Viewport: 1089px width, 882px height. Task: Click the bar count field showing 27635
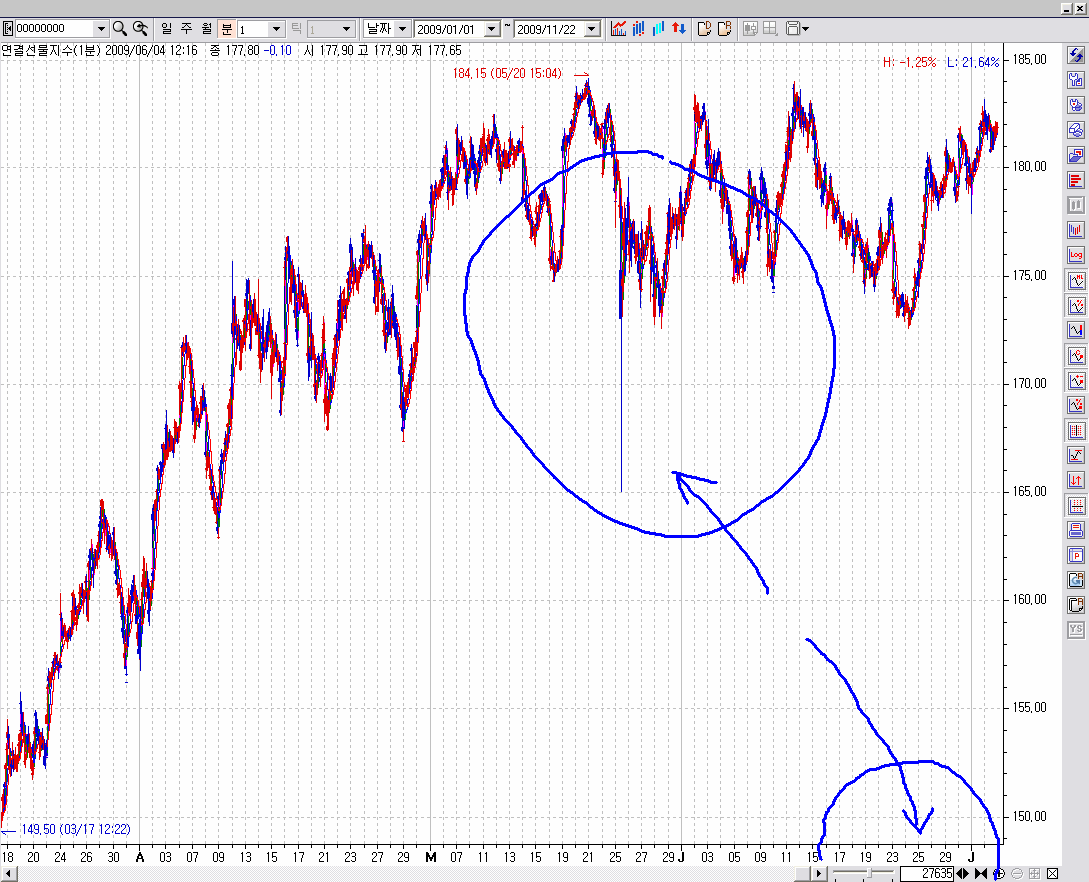click(x=926, y=874)
